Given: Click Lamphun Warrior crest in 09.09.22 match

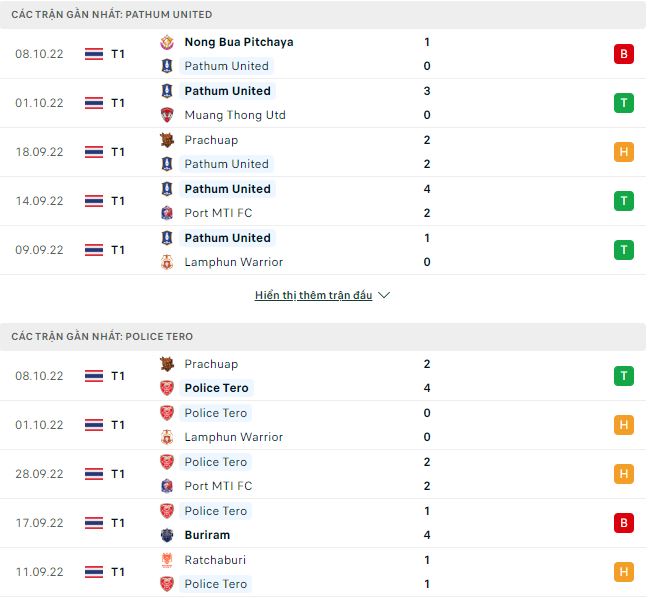Looking at the screenshot, I should tap(167, 262).
